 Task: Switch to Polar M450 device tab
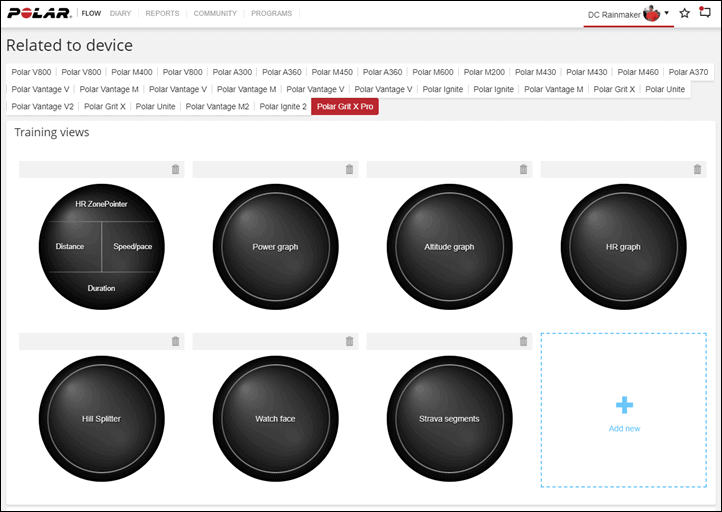point(332,72)
